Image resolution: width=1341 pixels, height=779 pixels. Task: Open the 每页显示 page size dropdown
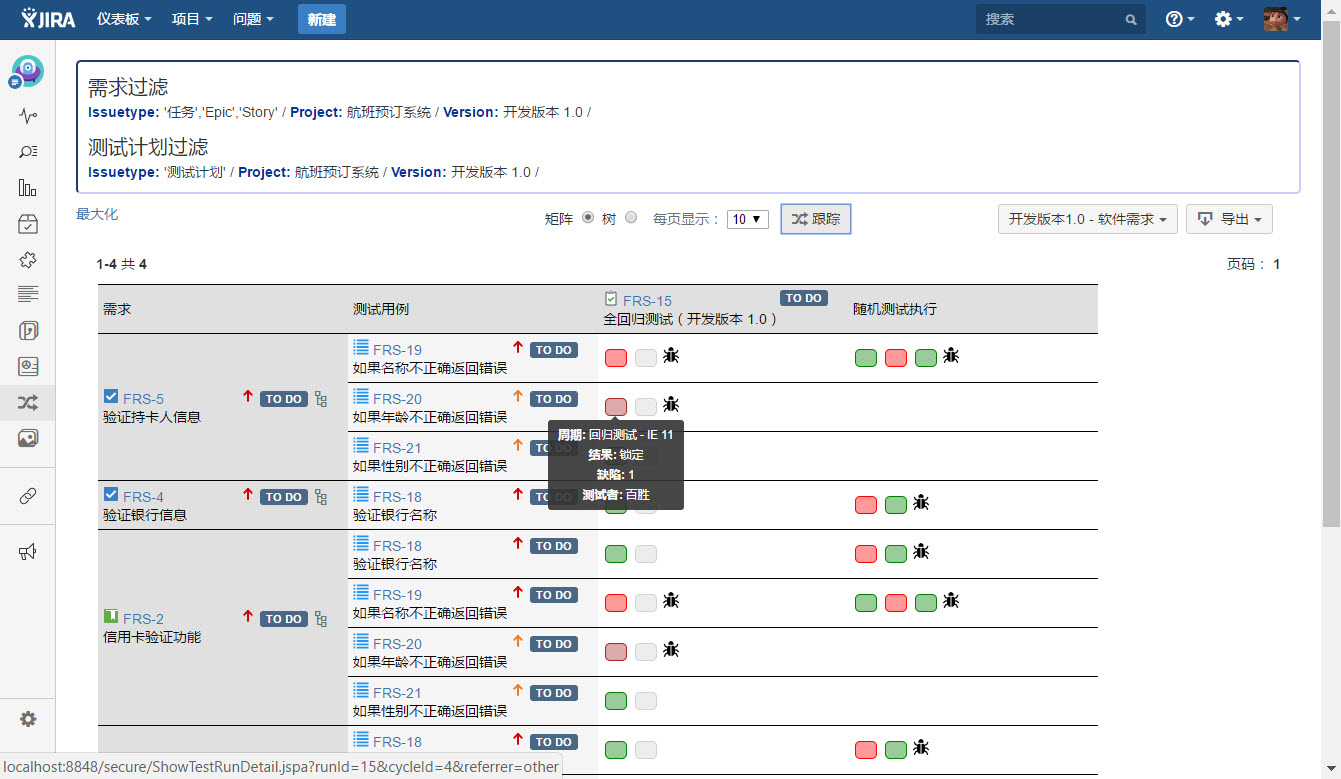747,219
